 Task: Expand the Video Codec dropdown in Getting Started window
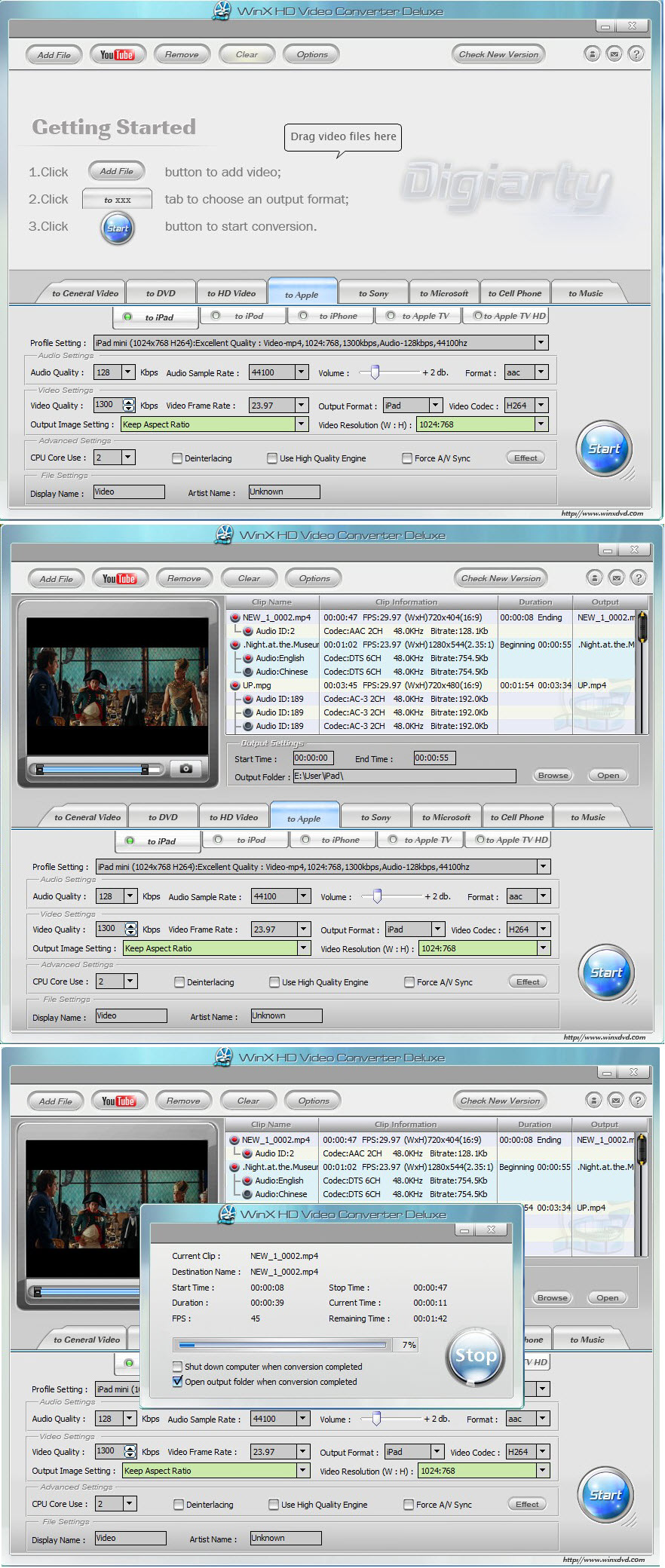click(x=541, y=405)
